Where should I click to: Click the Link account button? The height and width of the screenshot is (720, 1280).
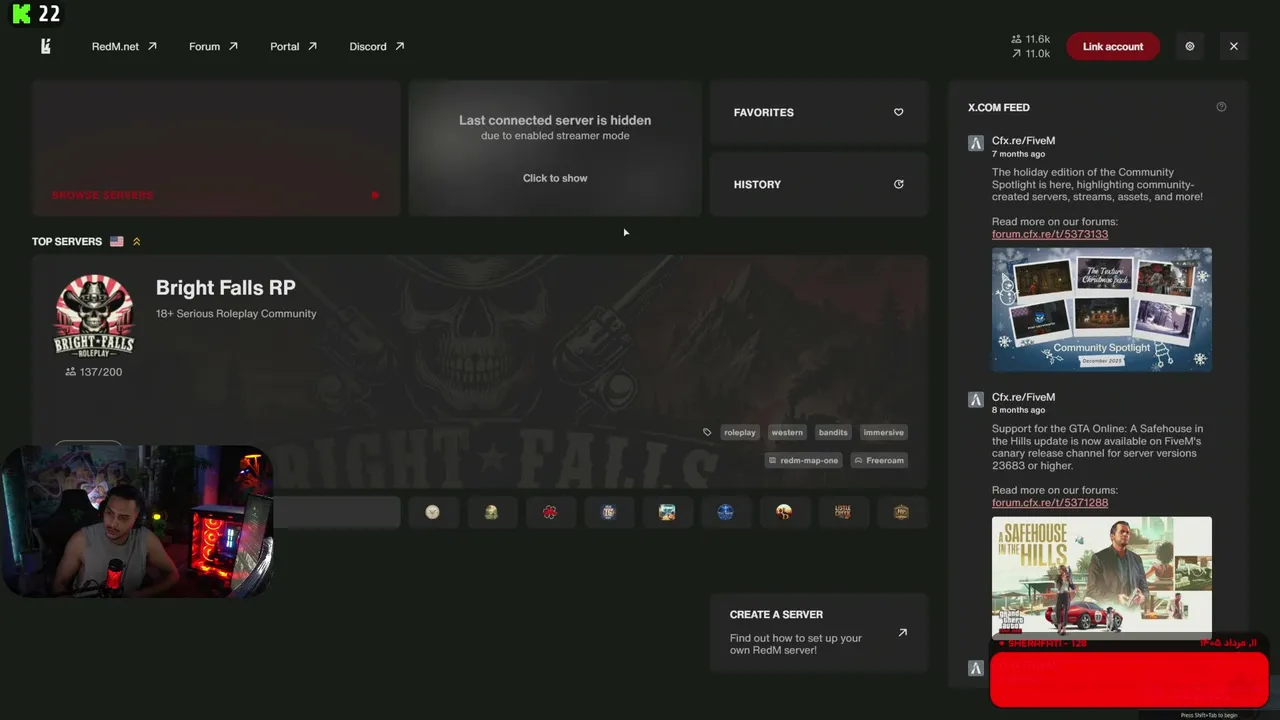[1112, 46]
